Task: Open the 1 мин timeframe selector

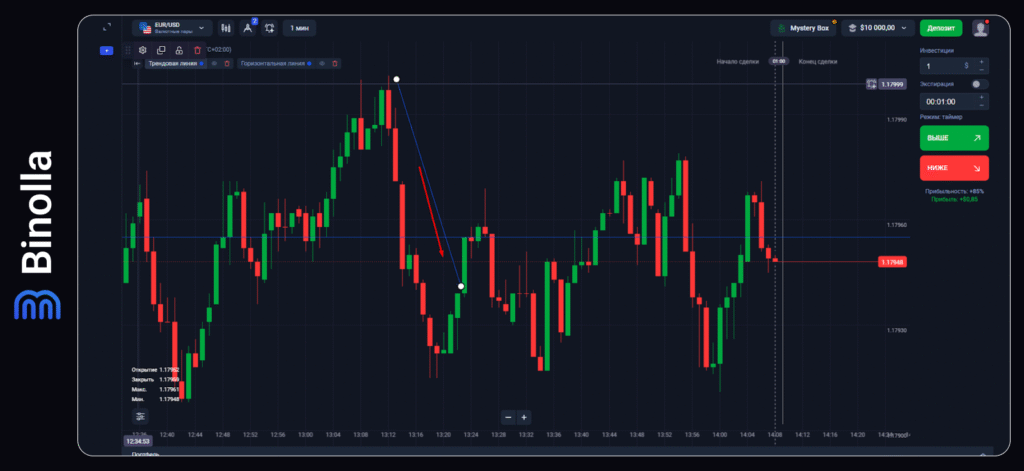Action: pos(299,28)
